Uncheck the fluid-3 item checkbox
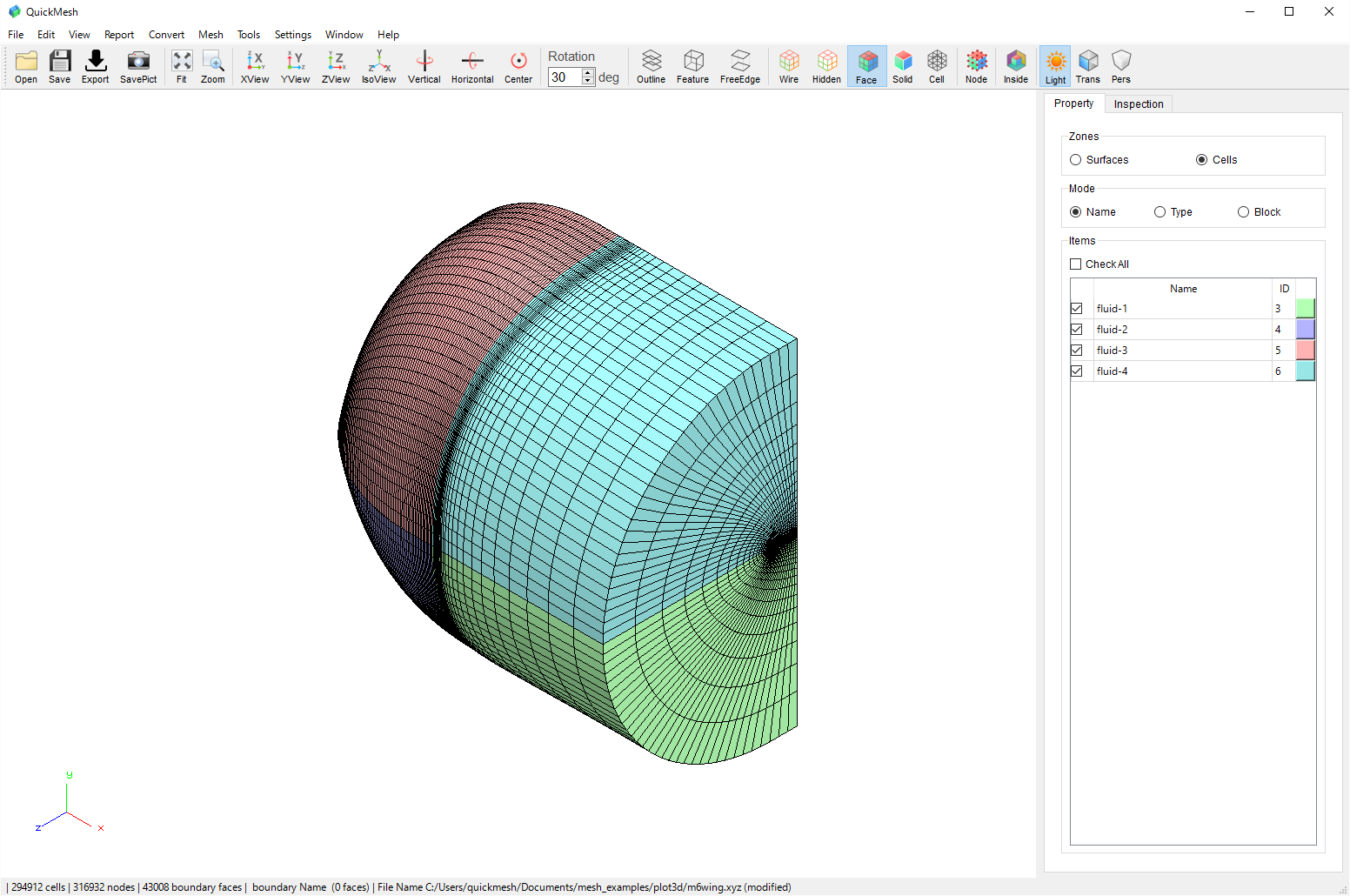This screenshot has height=896, width=1350. [x=1077, y=351]
